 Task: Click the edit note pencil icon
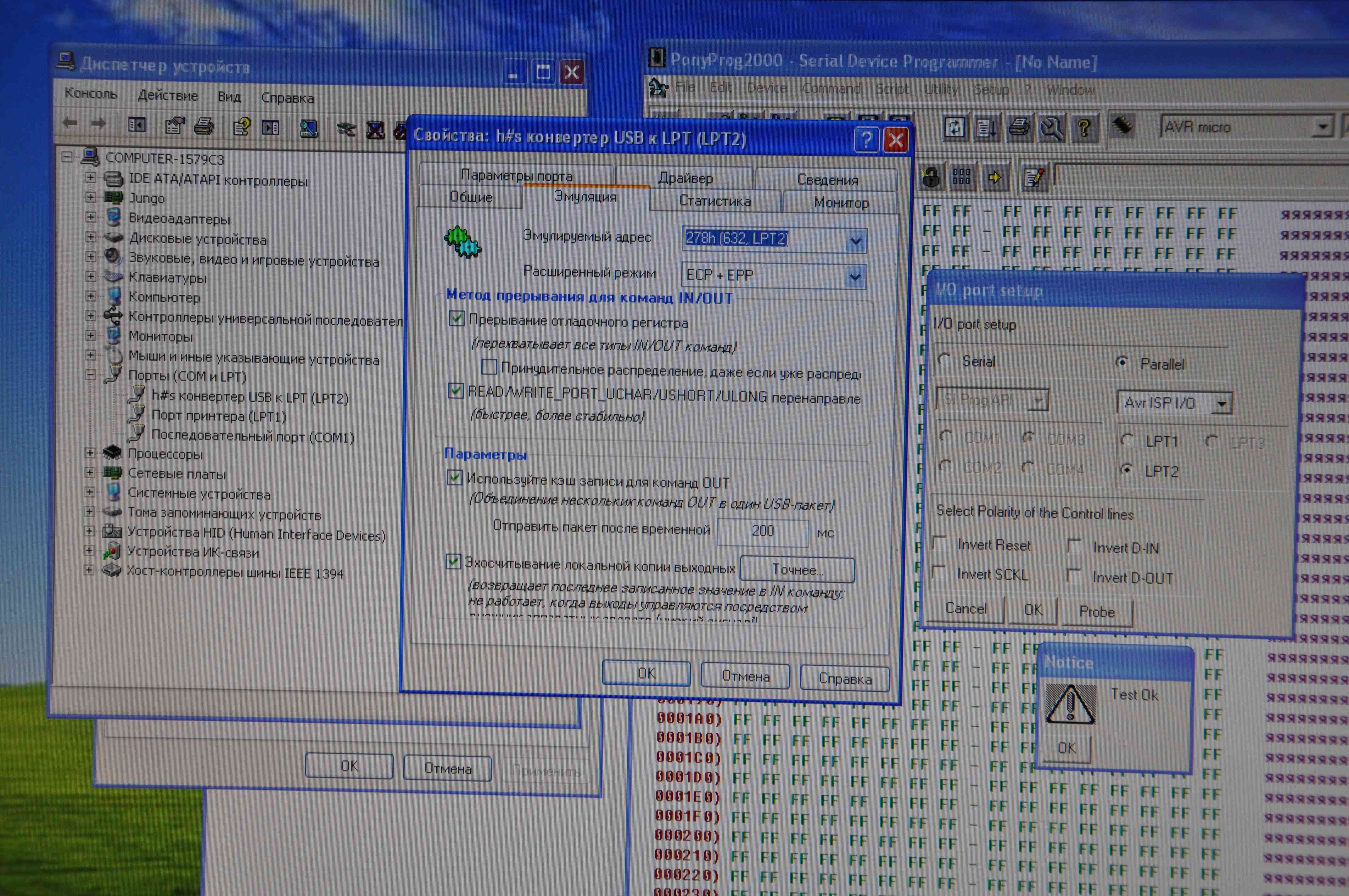[1034, 178]
